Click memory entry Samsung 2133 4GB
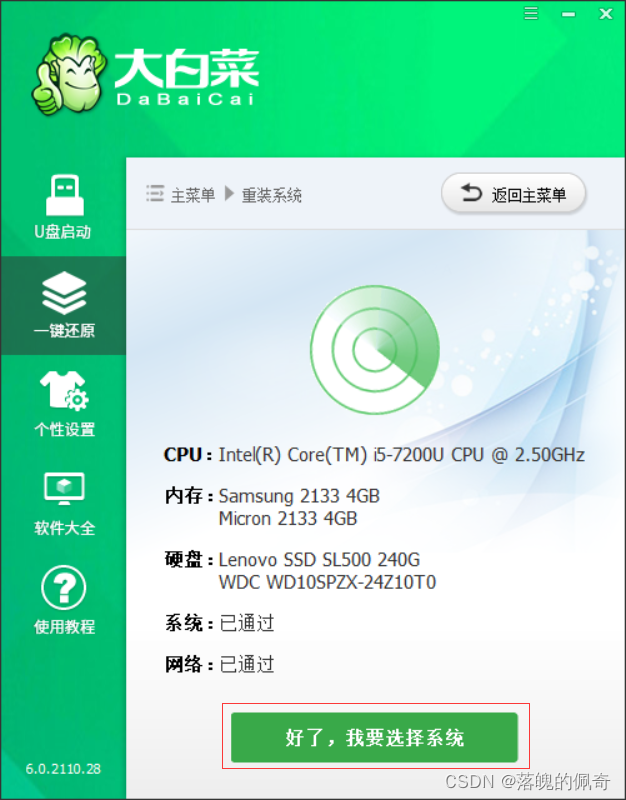 (299, 495)
